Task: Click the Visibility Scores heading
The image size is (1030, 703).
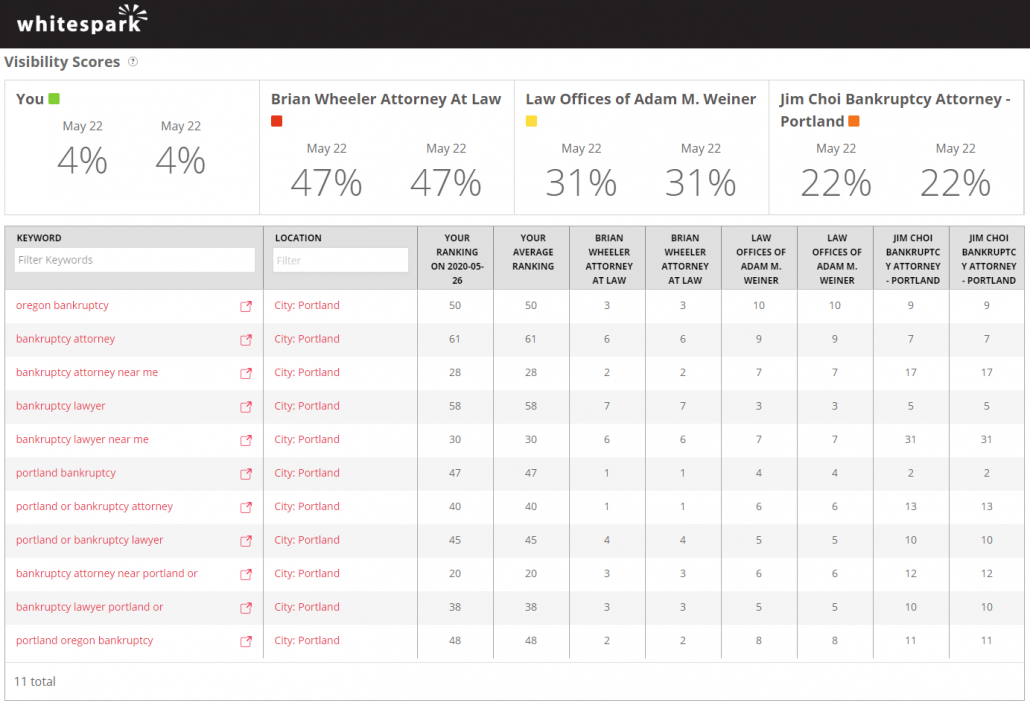Action: coord(62,62)
